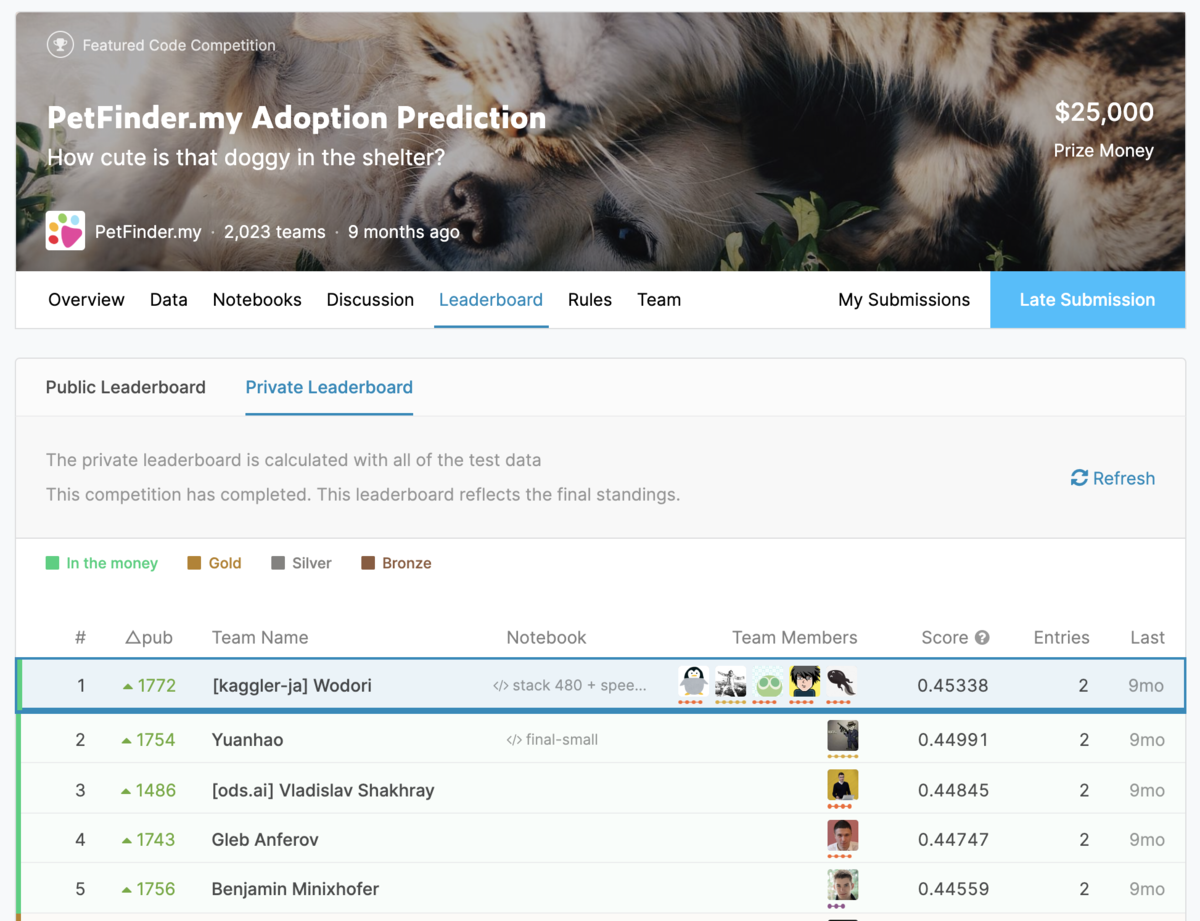Click code icon next to final-small notebook
This screenshot has width=1200, height=921.
click(514, 740)
